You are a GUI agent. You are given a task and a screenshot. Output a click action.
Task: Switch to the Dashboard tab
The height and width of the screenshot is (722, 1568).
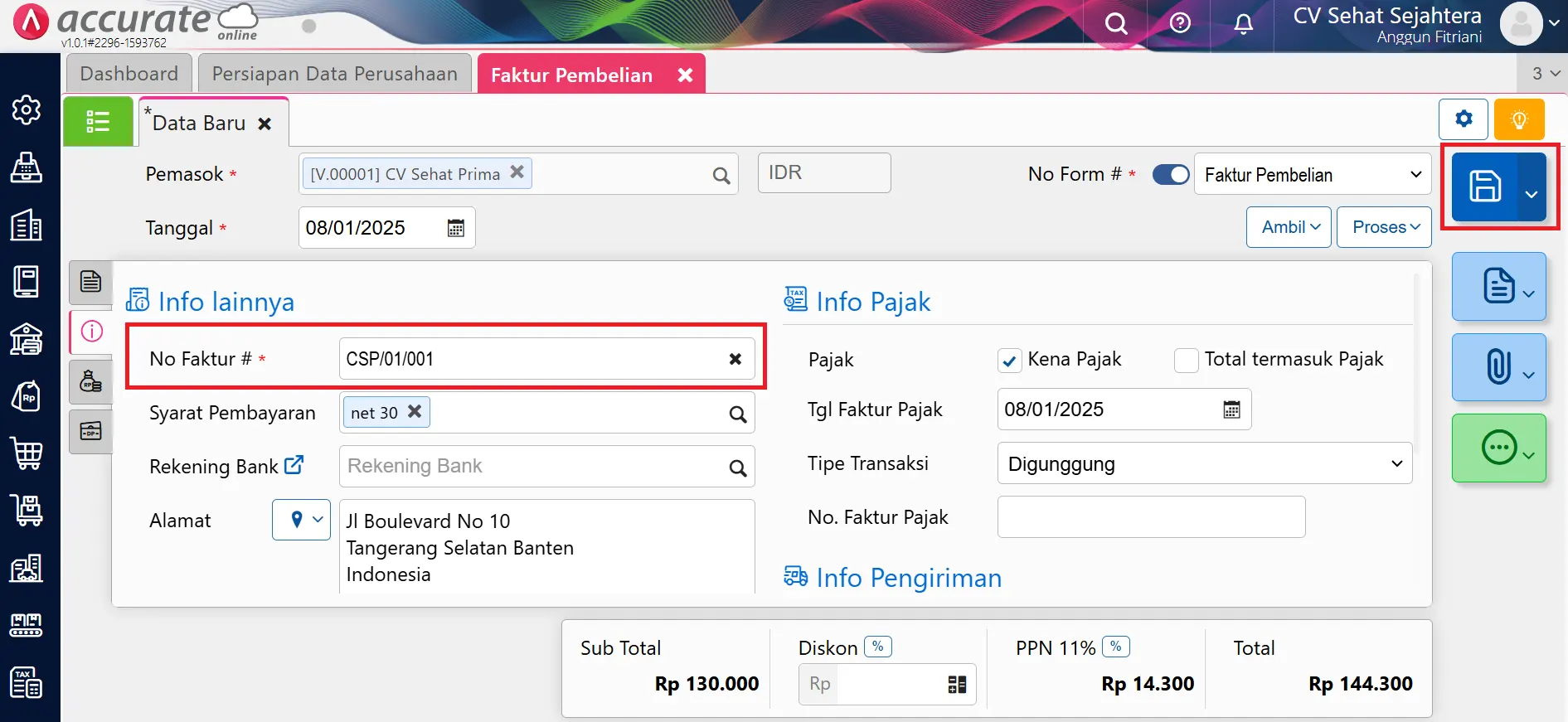(x=129, y=74)
